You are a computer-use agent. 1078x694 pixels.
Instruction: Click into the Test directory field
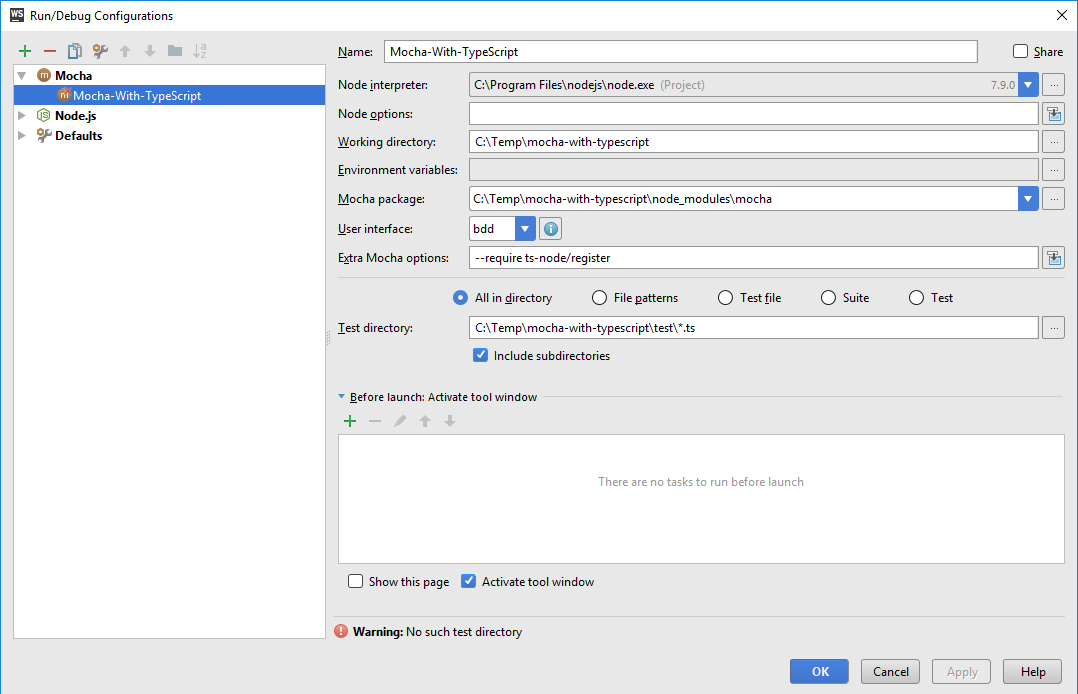click(754, 328)
